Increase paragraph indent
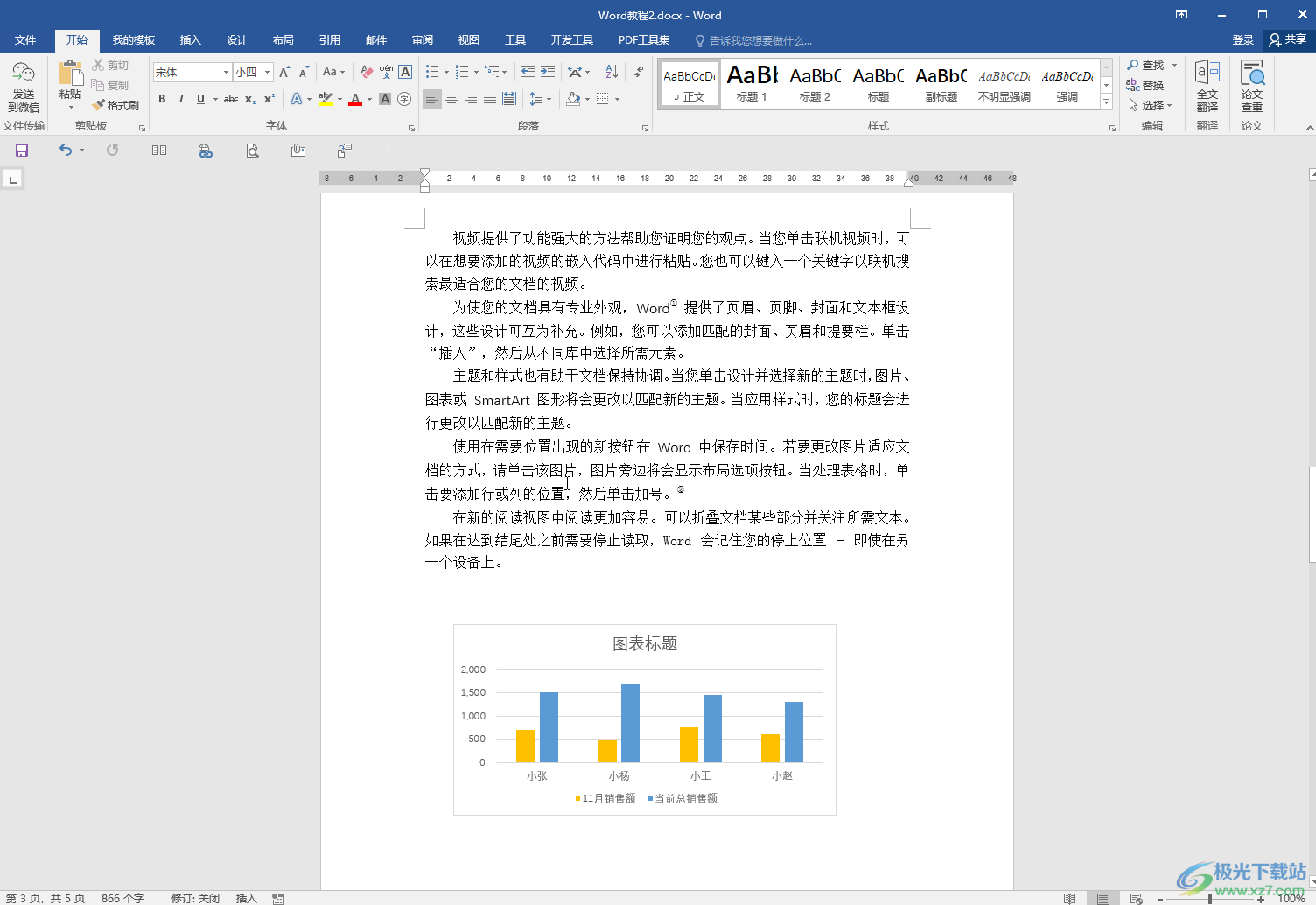Image resolution: width=1316 pixels, height=905 pixels. coord(548,72)
